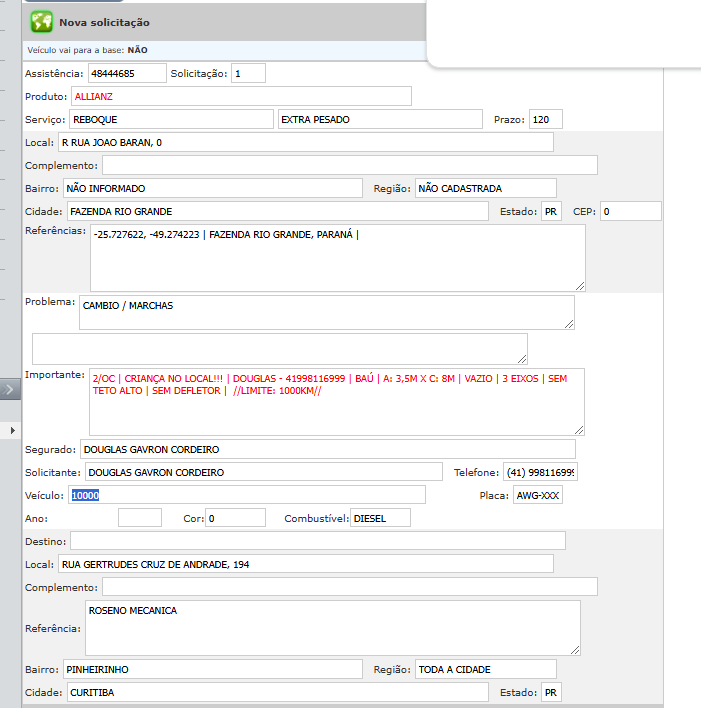The width and height of the screenshot is (701, 708).
Task: Click the Assistência number field
Action: [126, 73]
